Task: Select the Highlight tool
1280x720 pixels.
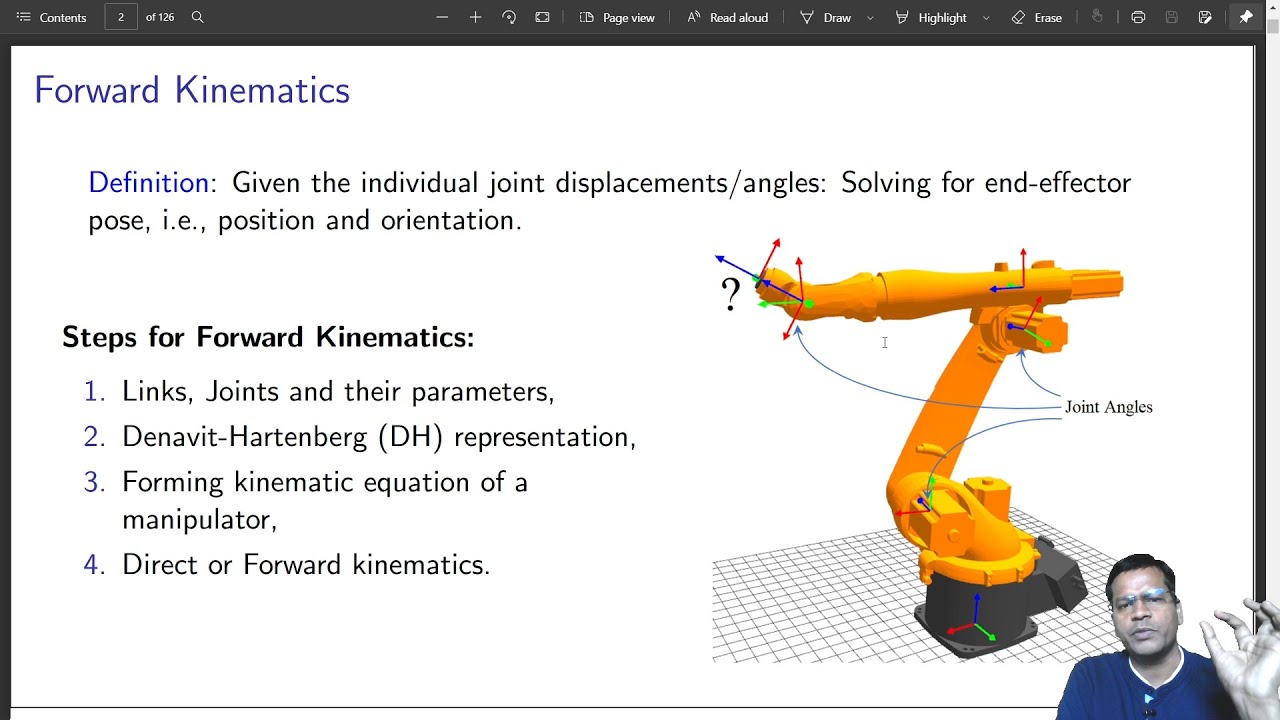Action: coord(931,17)
